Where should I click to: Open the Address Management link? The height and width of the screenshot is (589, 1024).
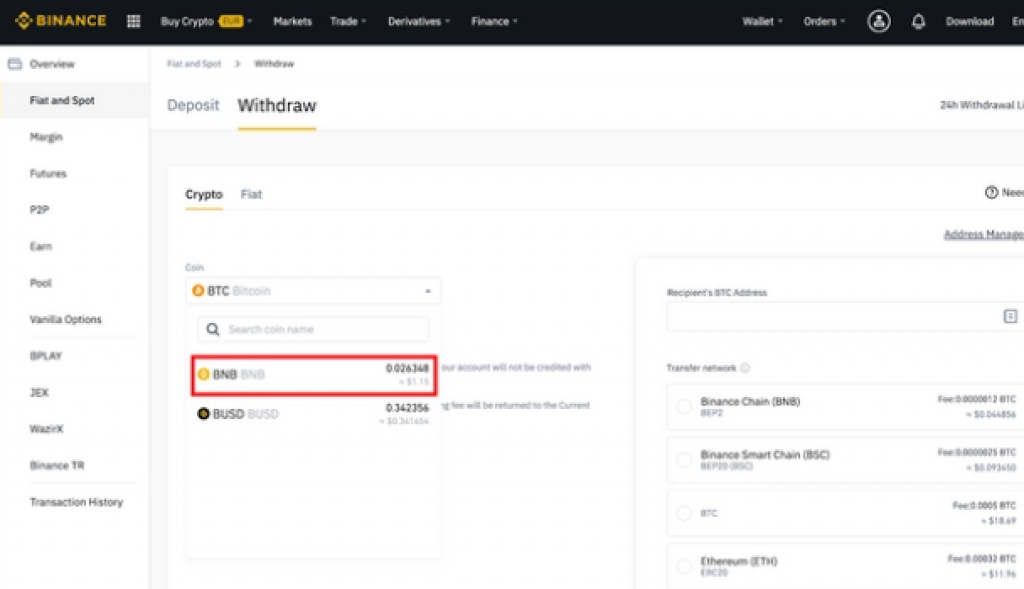tap(984, 234)
